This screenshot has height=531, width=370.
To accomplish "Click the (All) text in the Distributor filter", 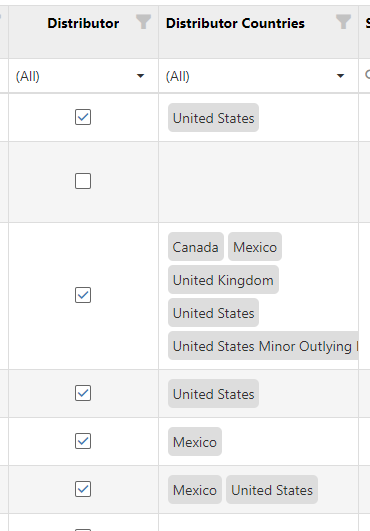I will 28,76.
